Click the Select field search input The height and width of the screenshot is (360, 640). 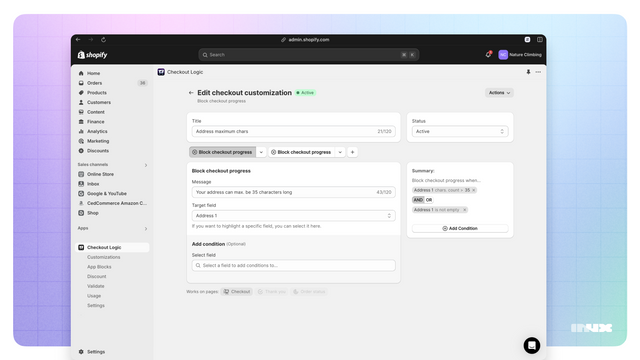coord(293,265)
